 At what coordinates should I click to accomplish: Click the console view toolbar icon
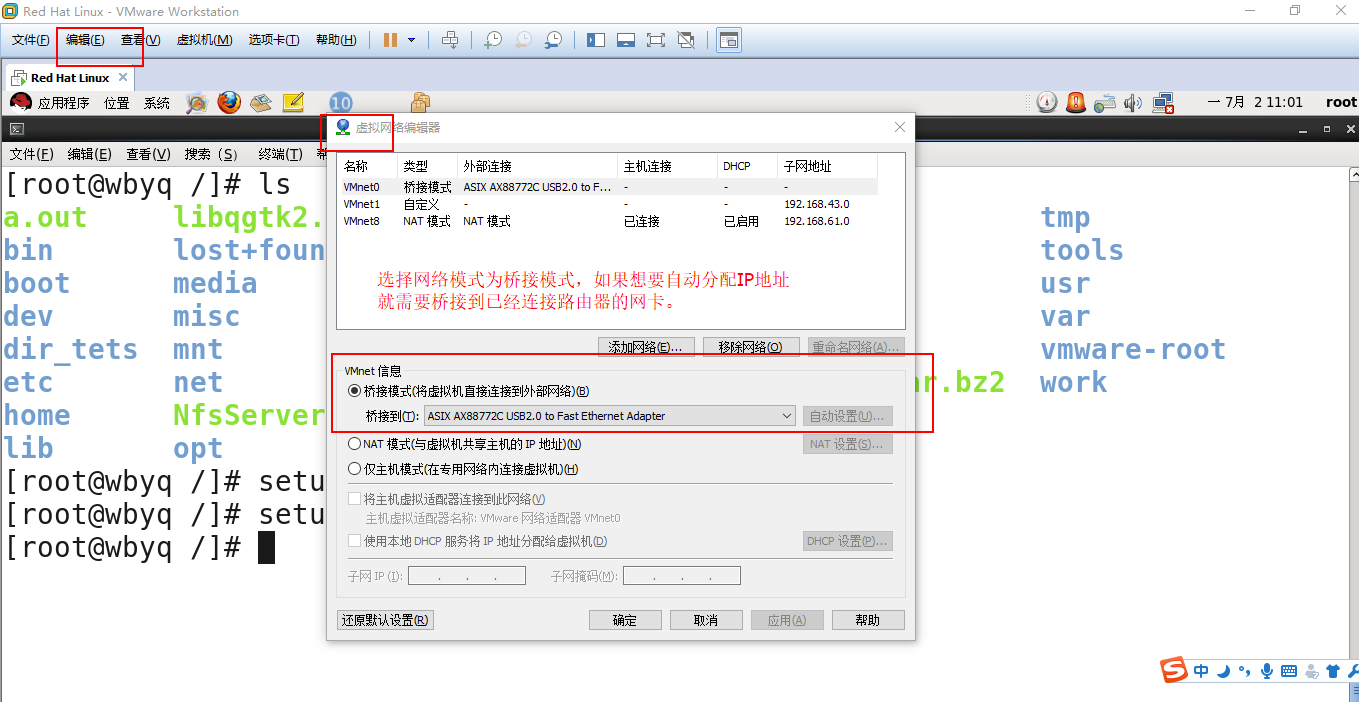pos(729,40)
